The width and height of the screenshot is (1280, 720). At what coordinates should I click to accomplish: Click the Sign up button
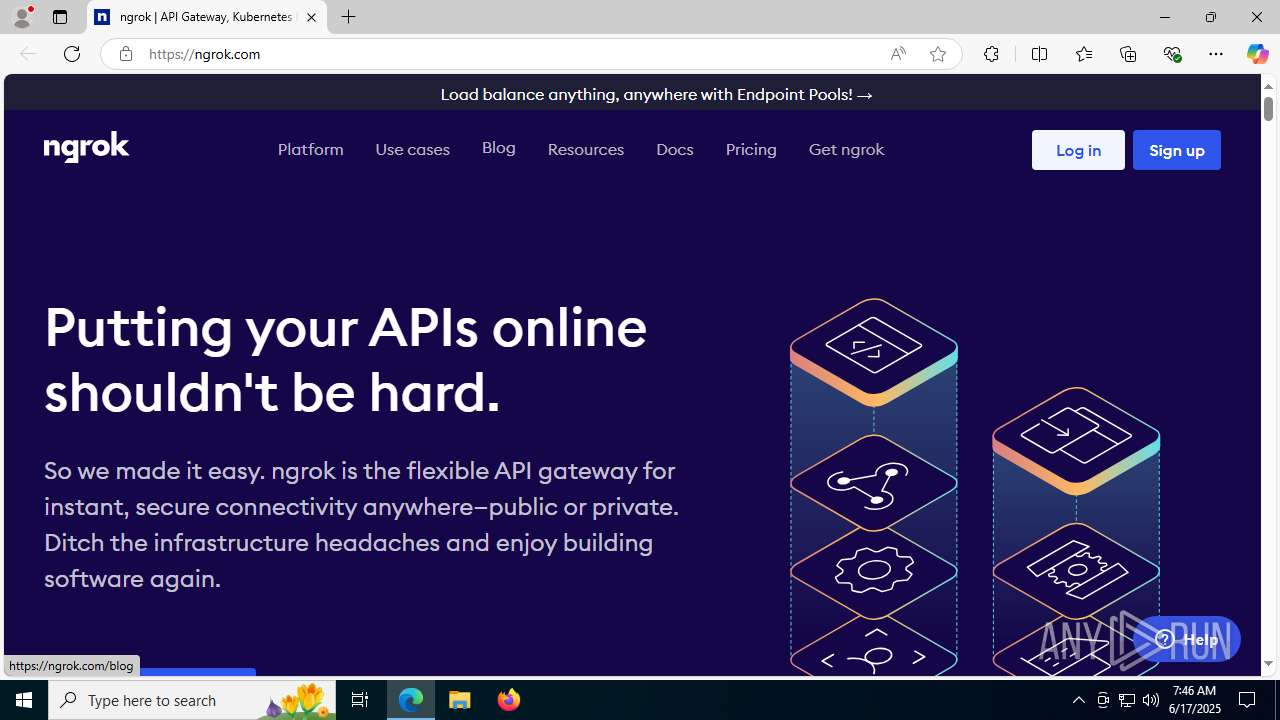[x=1177, y=150]
